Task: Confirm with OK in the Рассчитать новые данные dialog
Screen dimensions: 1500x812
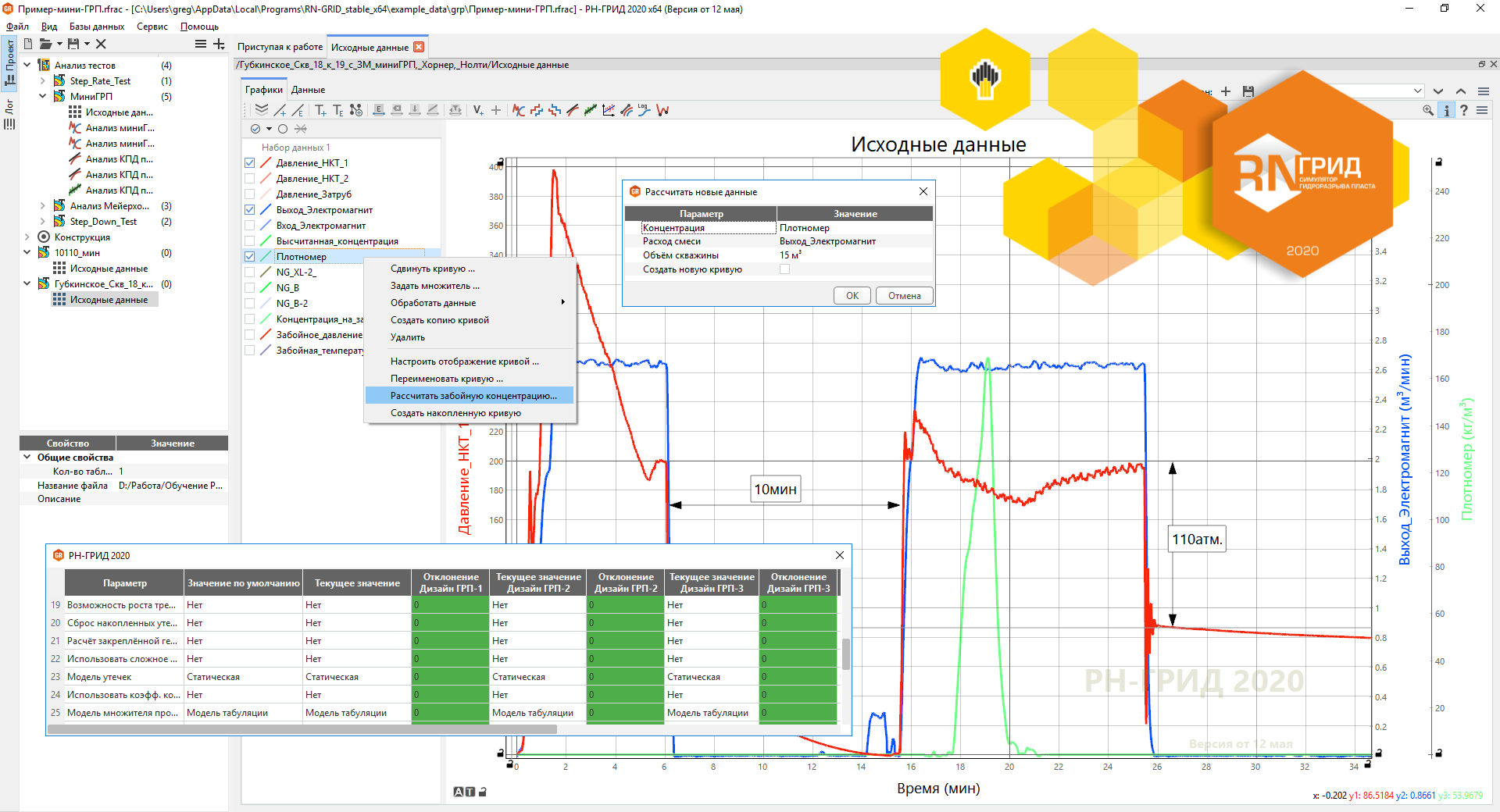Action: [x=852, y=295]
